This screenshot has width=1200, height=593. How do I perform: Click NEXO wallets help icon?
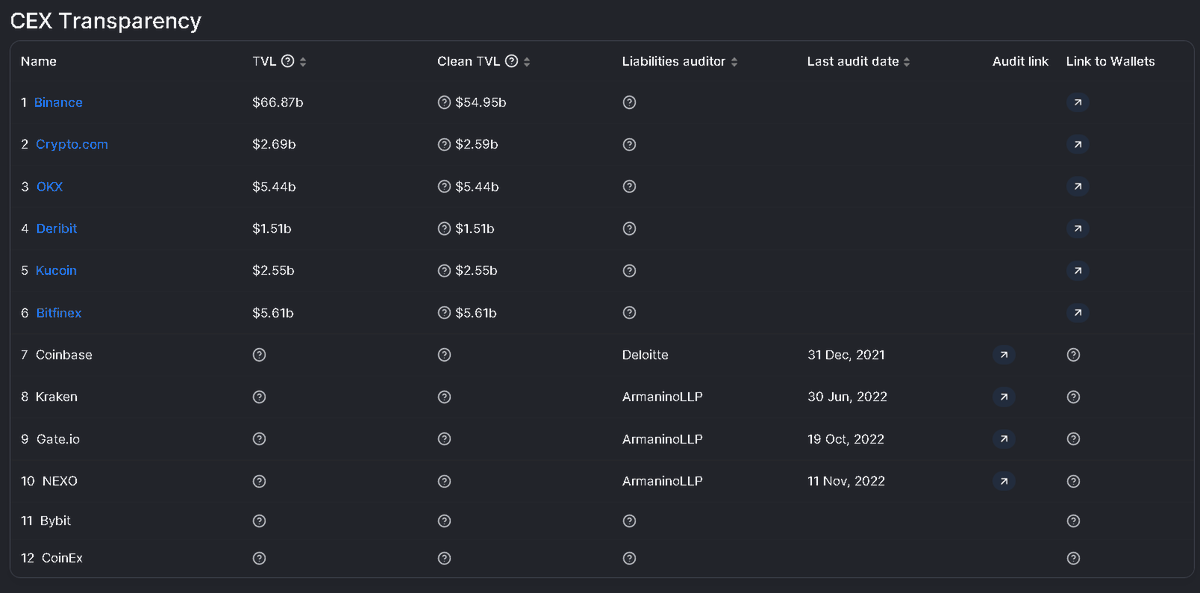pyautogui.click(x=1073, y=481)
